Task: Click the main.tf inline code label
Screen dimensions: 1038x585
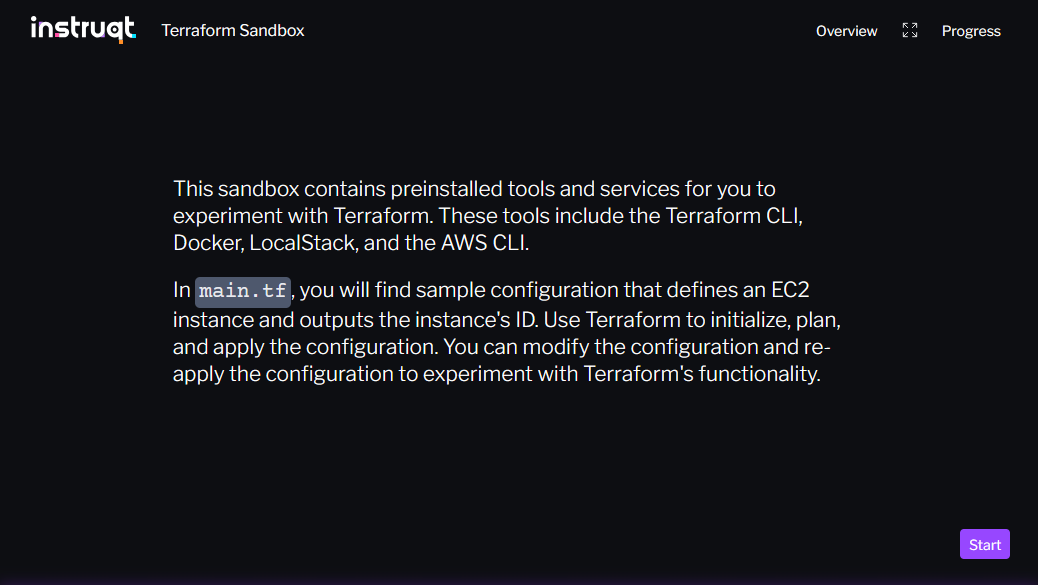Action: 243,291
